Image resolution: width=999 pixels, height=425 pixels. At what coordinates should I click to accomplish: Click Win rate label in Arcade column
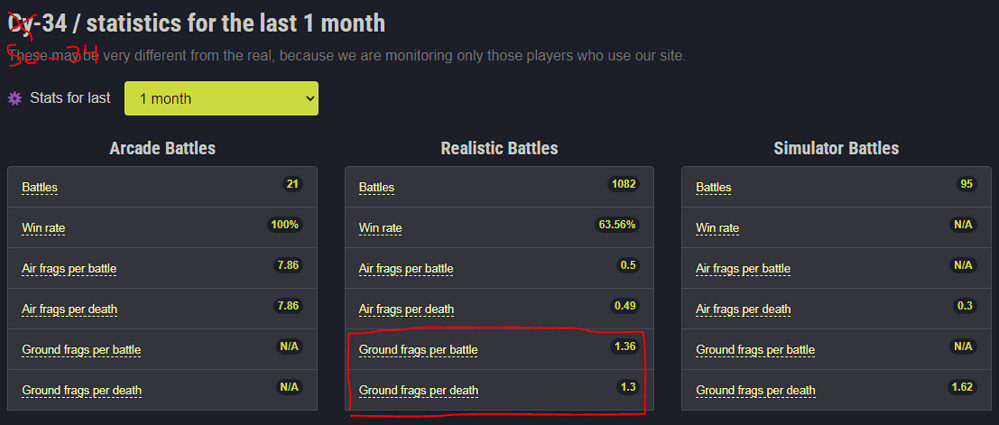[x=42, y=228]
